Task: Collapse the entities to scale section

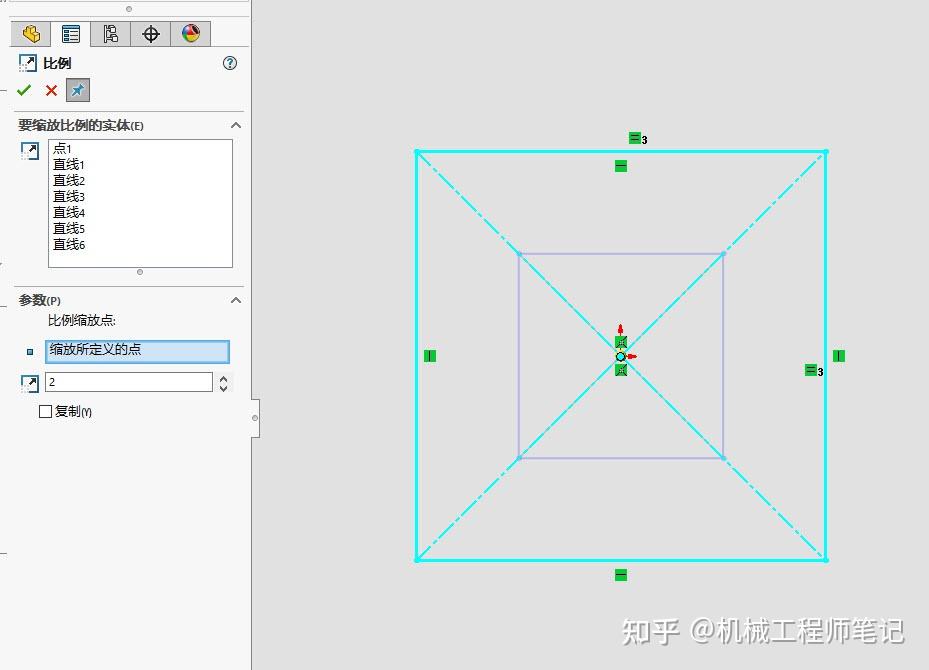Action: click(236, 125)
